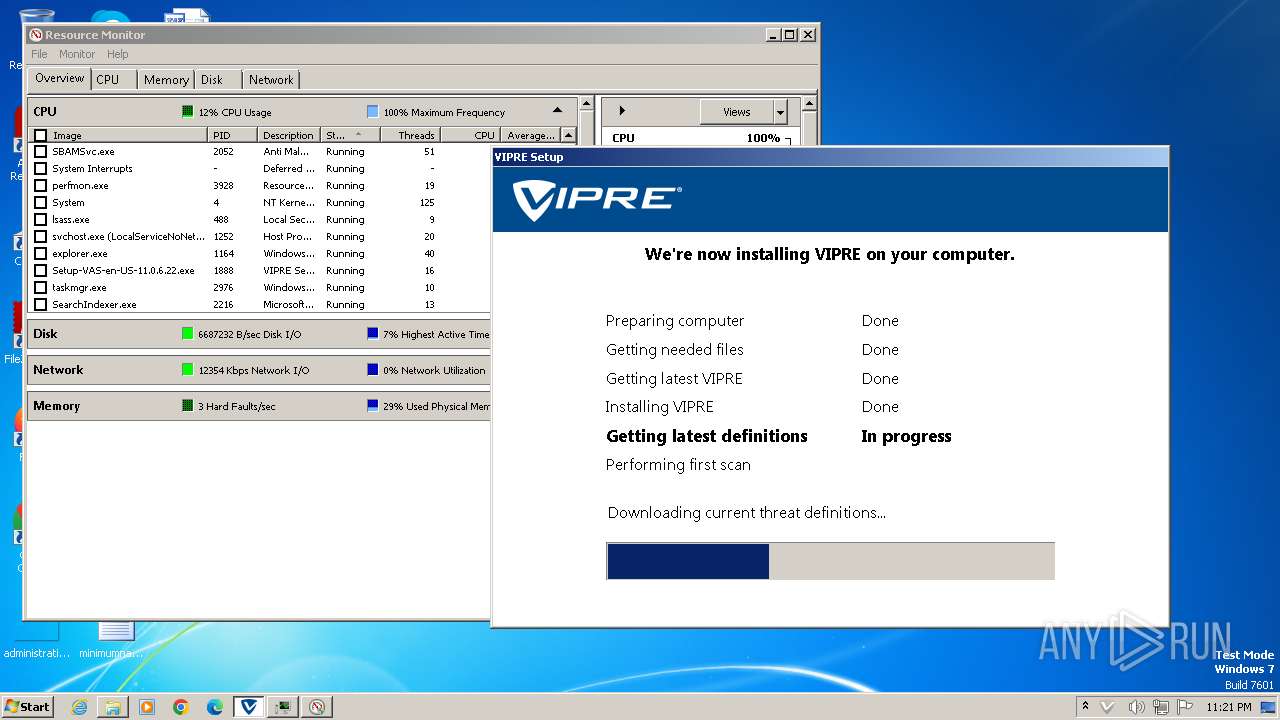Switch to VIPRE Setup taskbar button

tap(249, 707)
